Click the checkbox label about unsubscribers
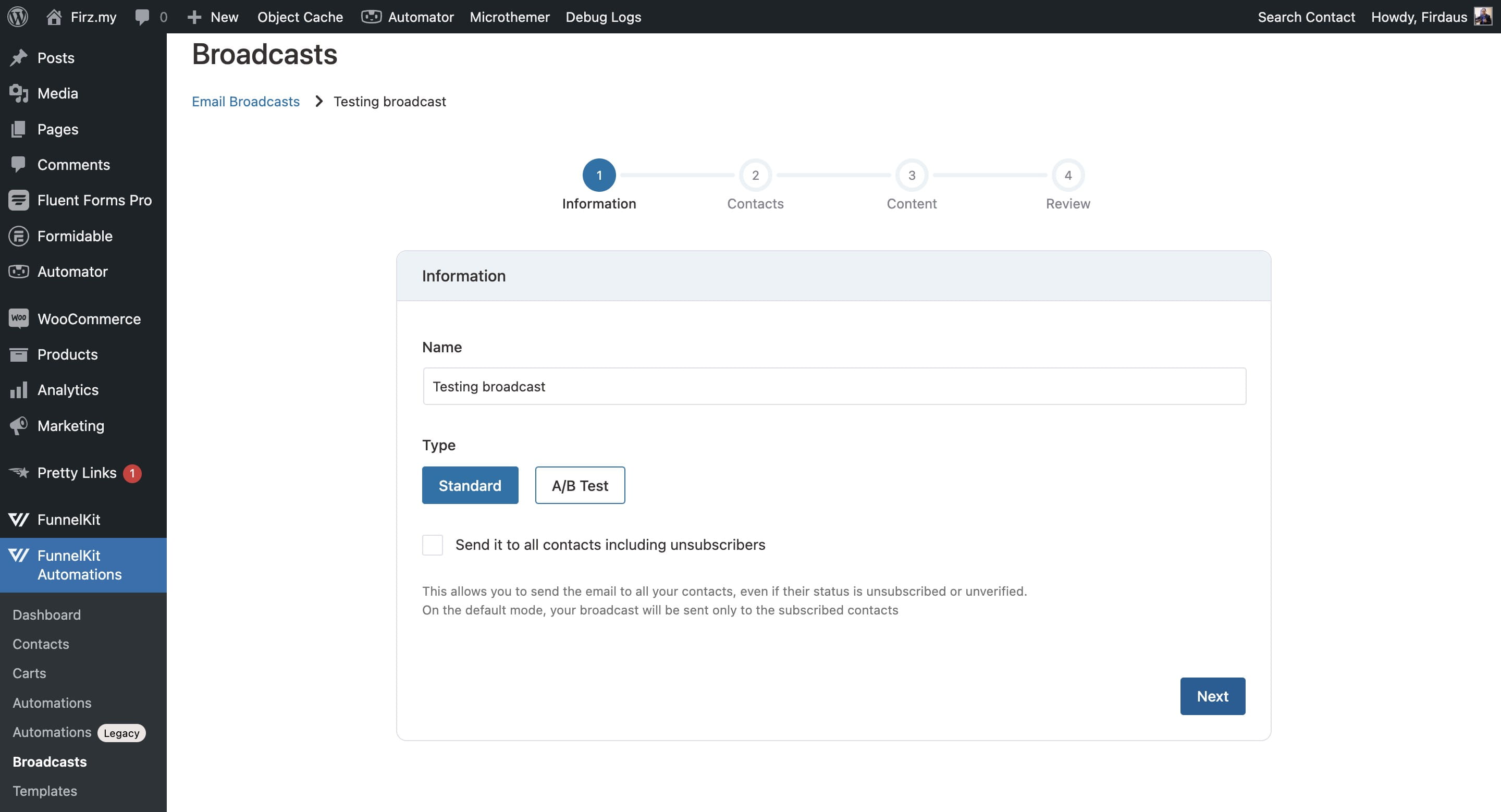1501x812 pixels. [x=610, y=545]
